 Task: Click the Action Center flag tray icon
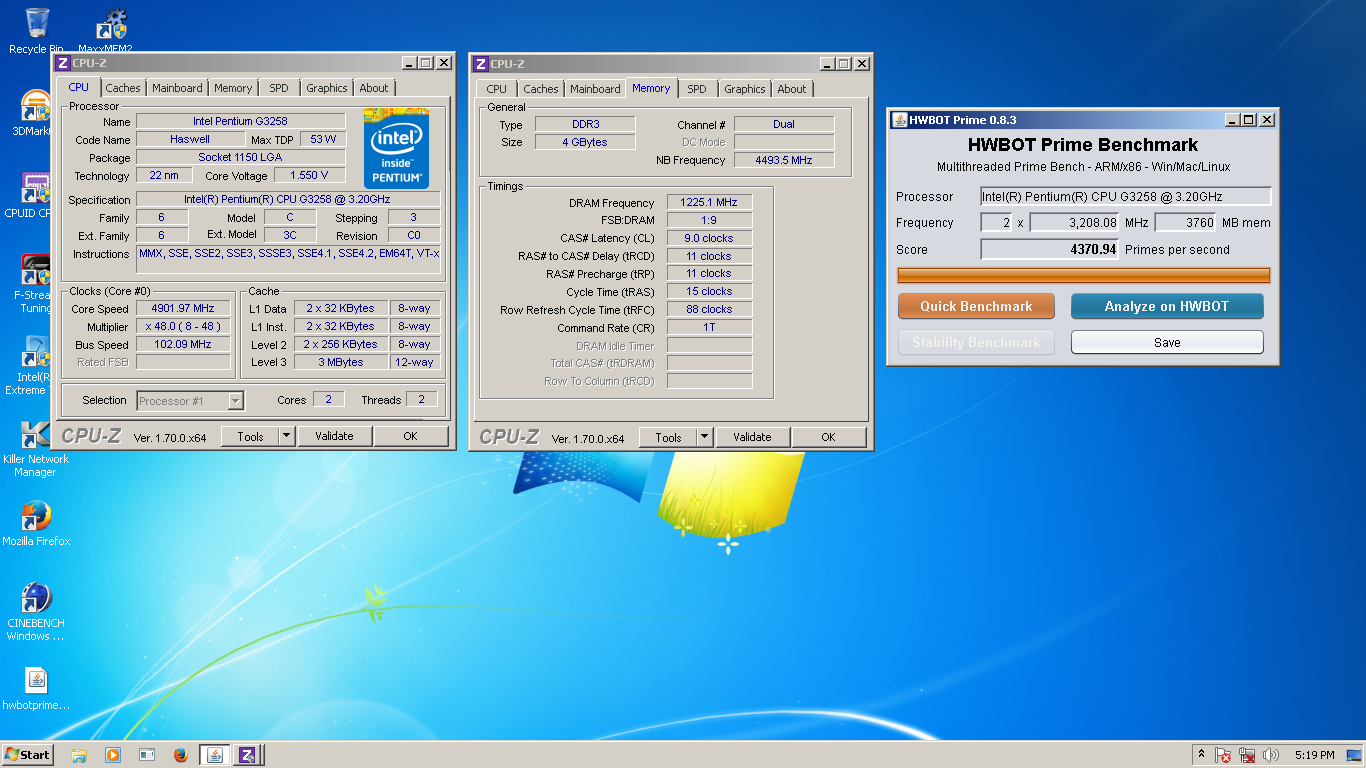coord(1223,755)
